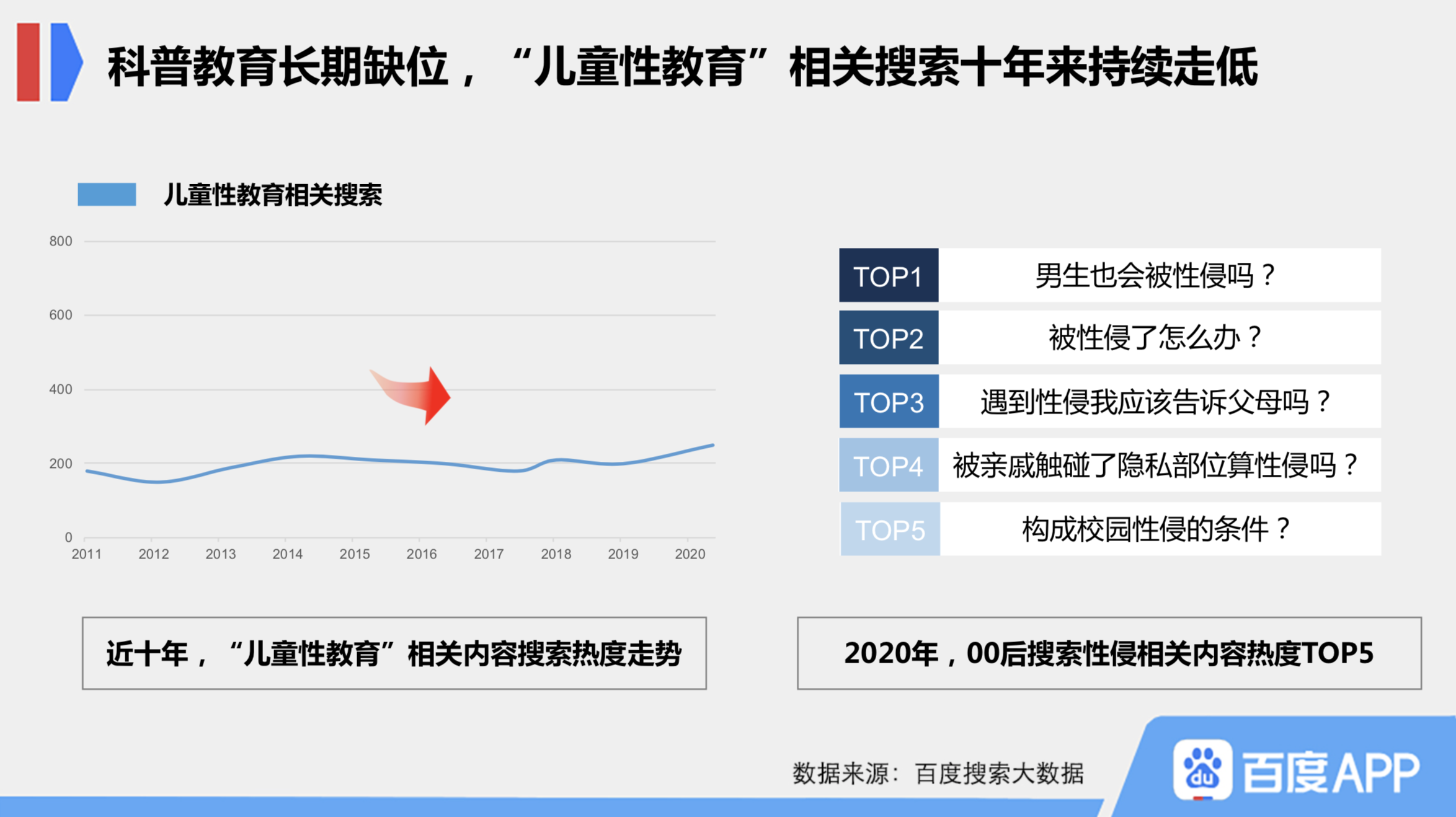Click the TOP3 blue rank badge
This screenshot has width=1456, height=817.
click(888, 402)
